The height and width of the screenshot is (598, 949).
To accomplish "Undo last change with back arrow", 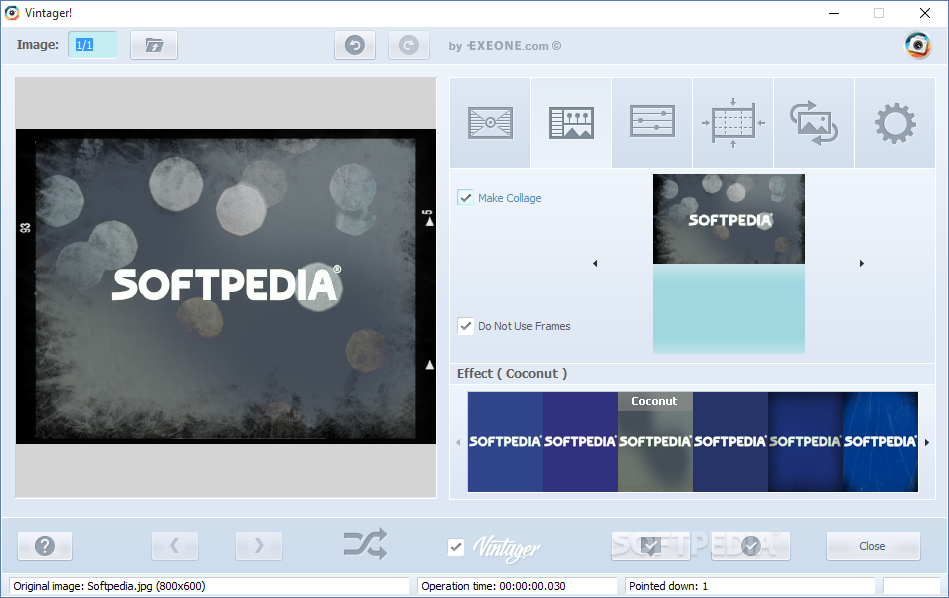I will [x=355, y=45].
